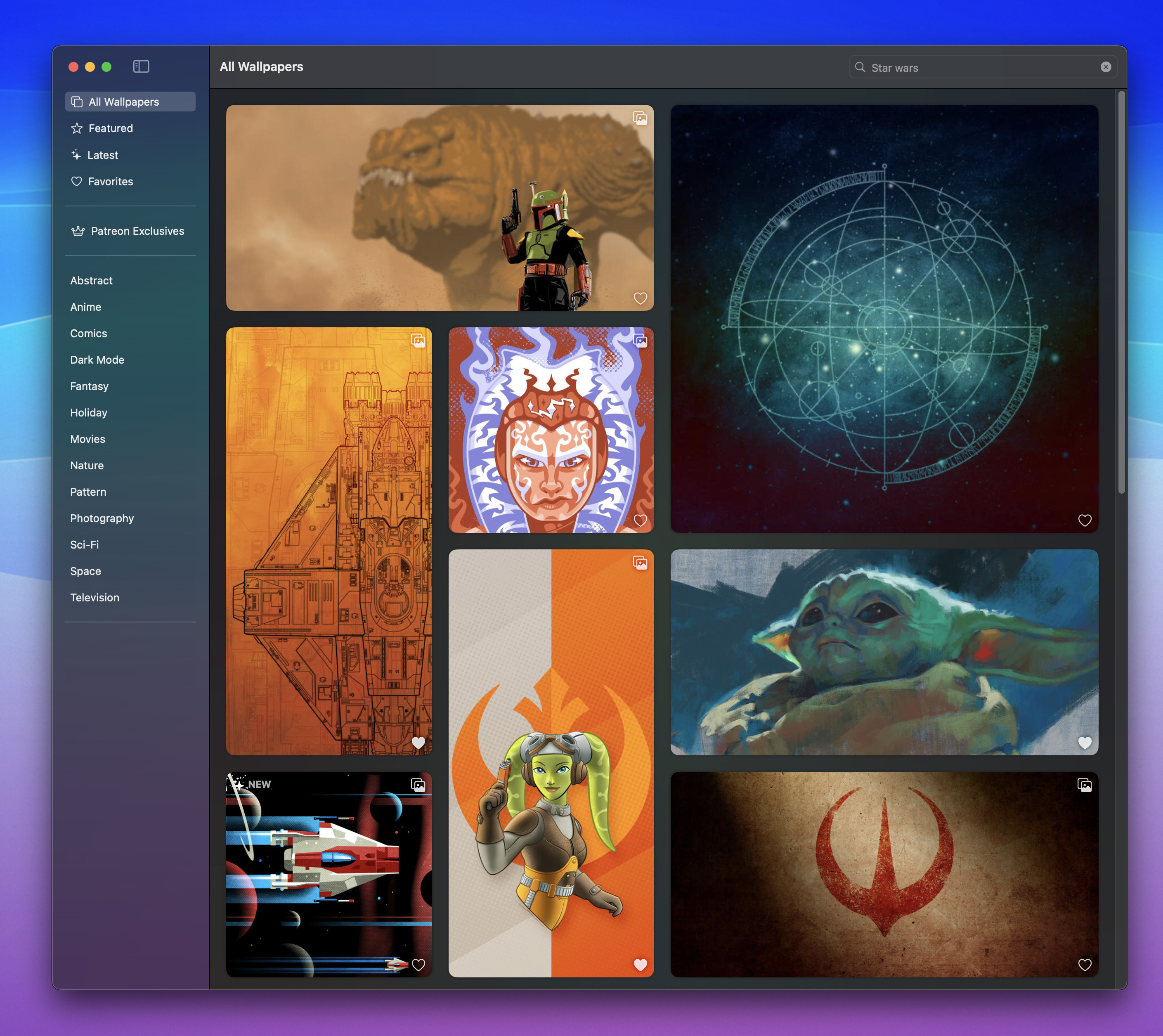Open the red rebel emblem wallpaper
This screenshot has width=1163, height=1036.
[x=884, y=875]
